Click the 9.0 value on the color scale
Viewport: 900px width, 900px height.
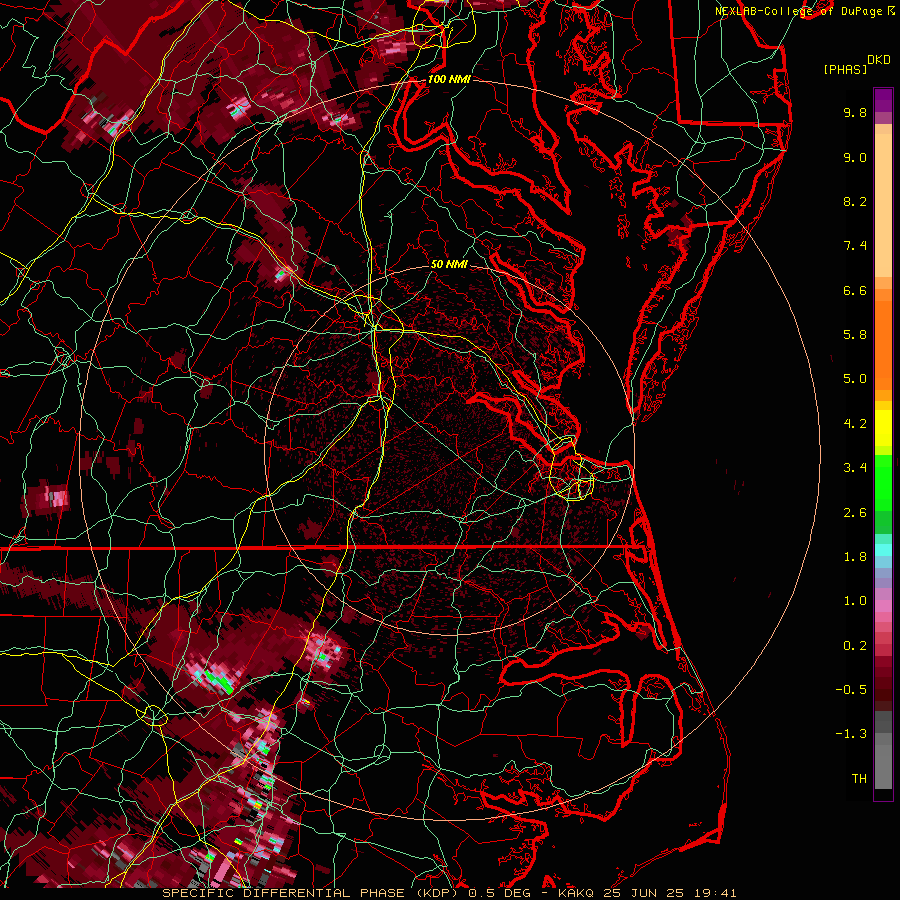[855, 157]
